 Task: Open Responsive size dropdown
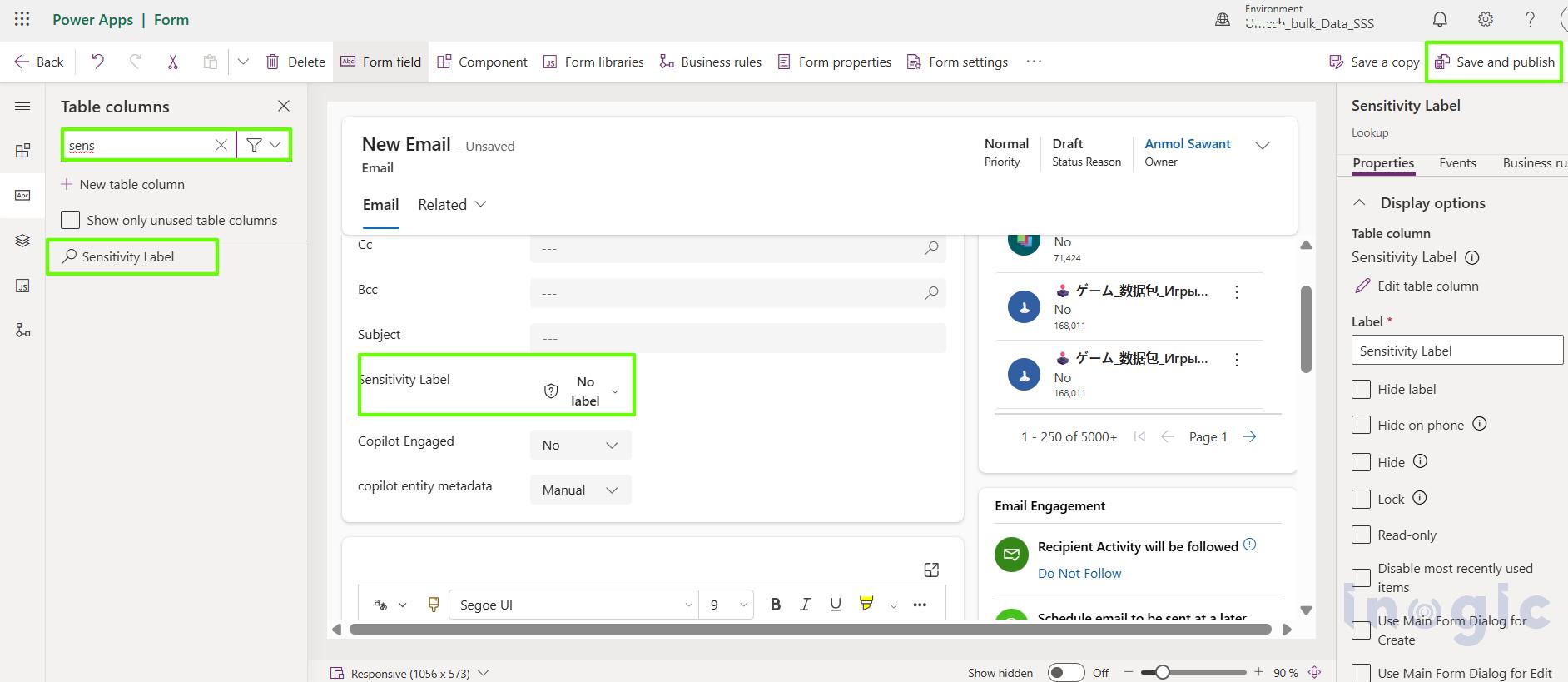point(410,673)
